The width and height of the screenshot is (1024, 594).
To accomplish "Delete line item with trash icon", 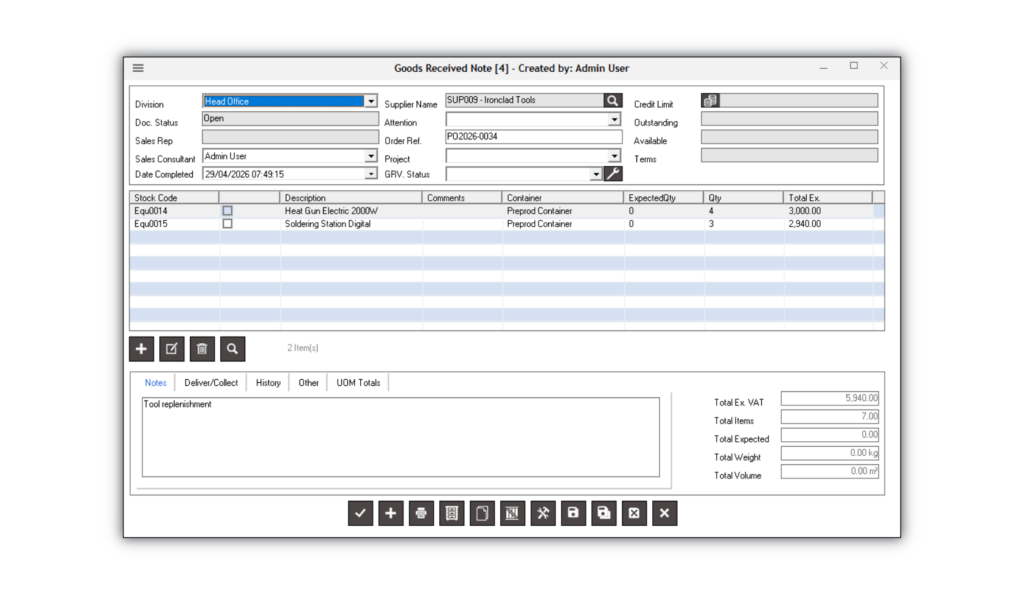I will (202, 349).
